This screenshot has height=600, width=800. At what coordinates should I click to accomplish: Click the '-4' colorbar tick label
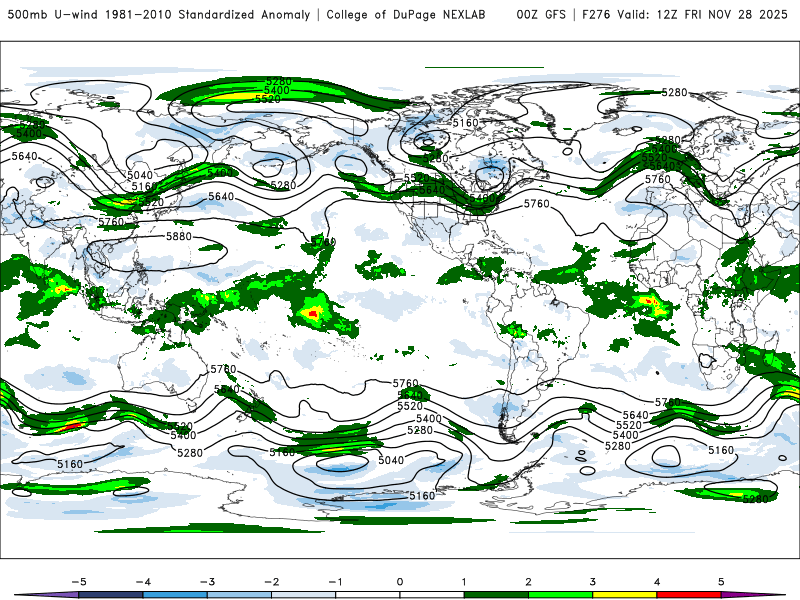143,582
